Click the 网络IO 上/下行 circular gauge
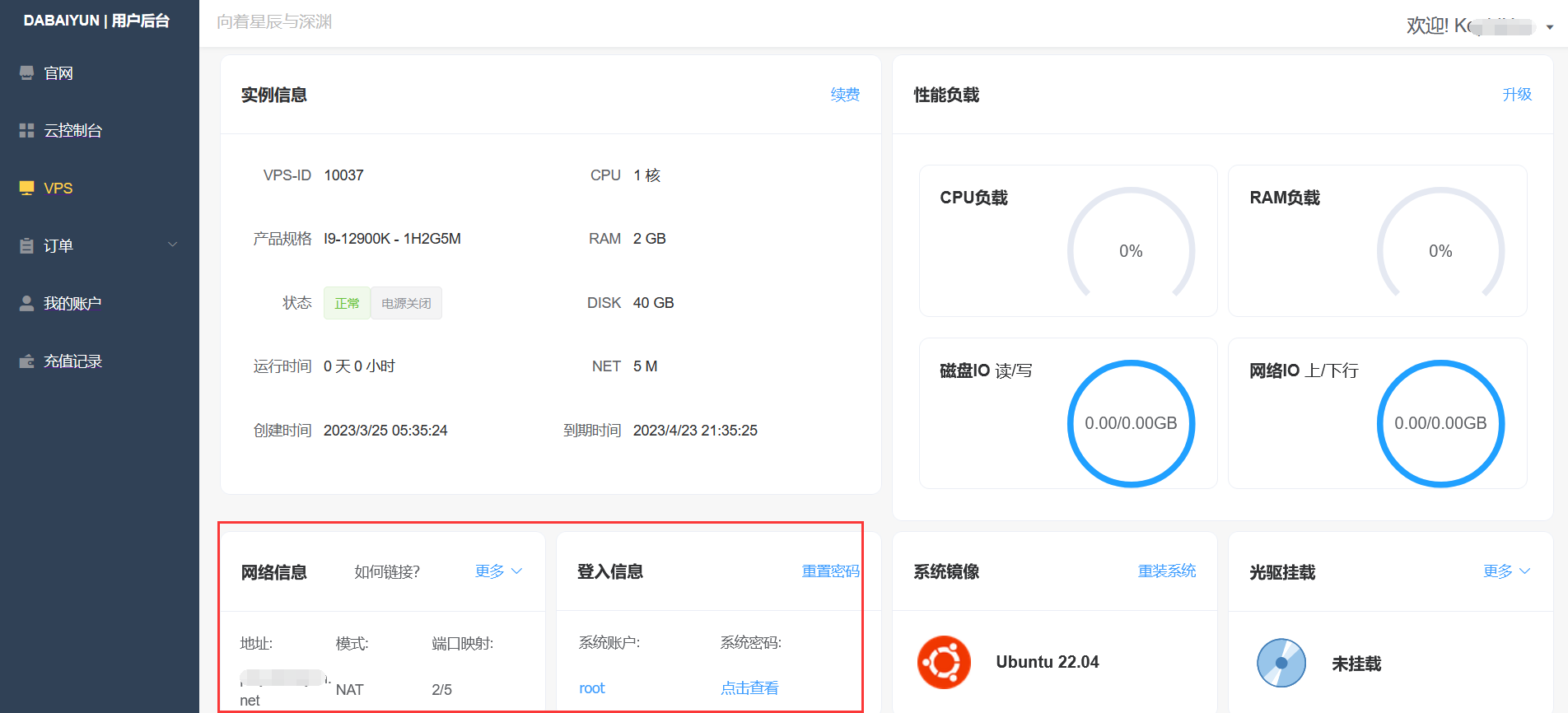 point(1440,423)
